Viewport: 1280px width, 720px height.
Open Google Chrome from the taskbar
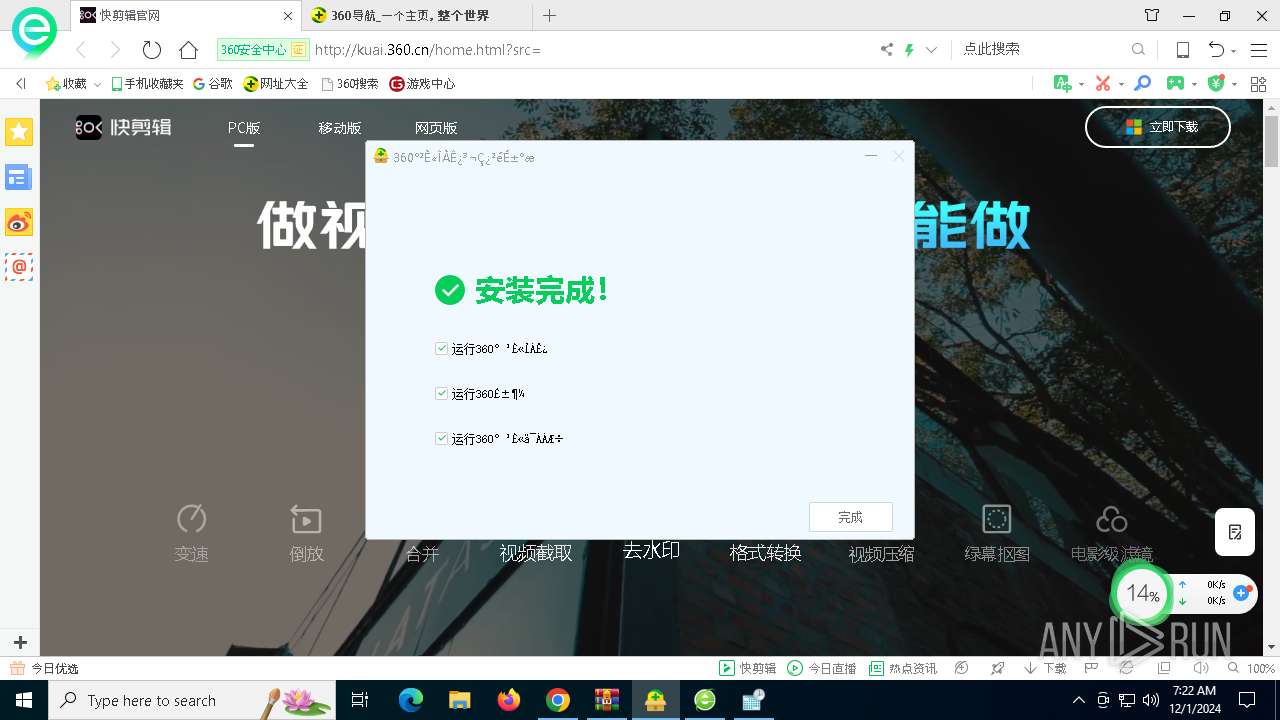click(x=558, y=700)
